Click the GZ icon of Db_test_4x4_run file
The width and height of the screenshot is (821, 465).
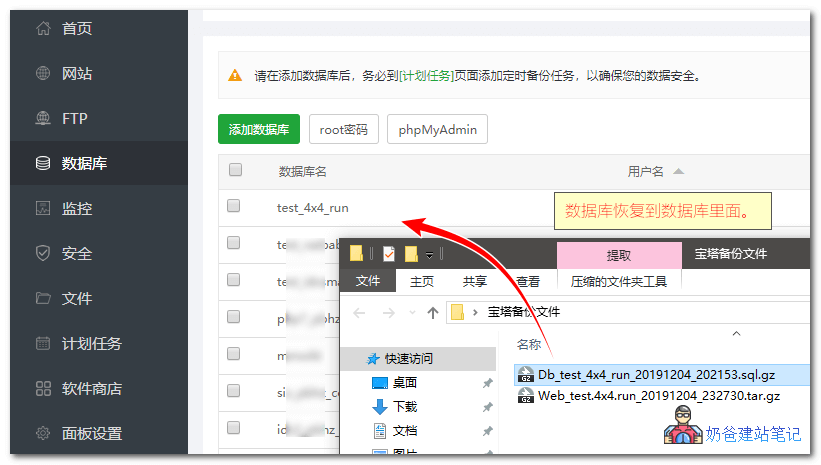coord(526,374)
